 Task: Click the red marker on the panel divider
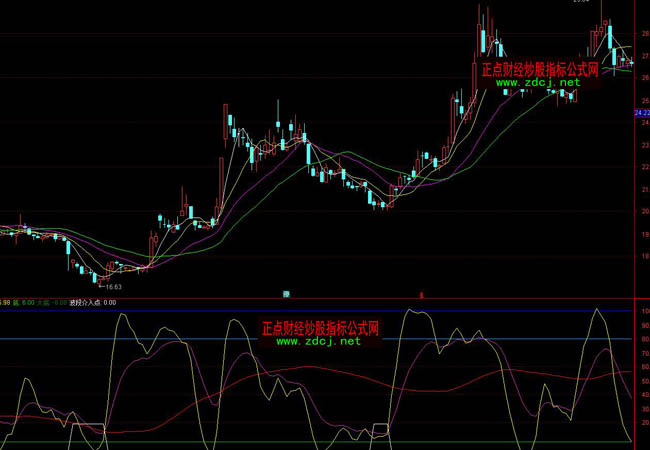point(421,295)
